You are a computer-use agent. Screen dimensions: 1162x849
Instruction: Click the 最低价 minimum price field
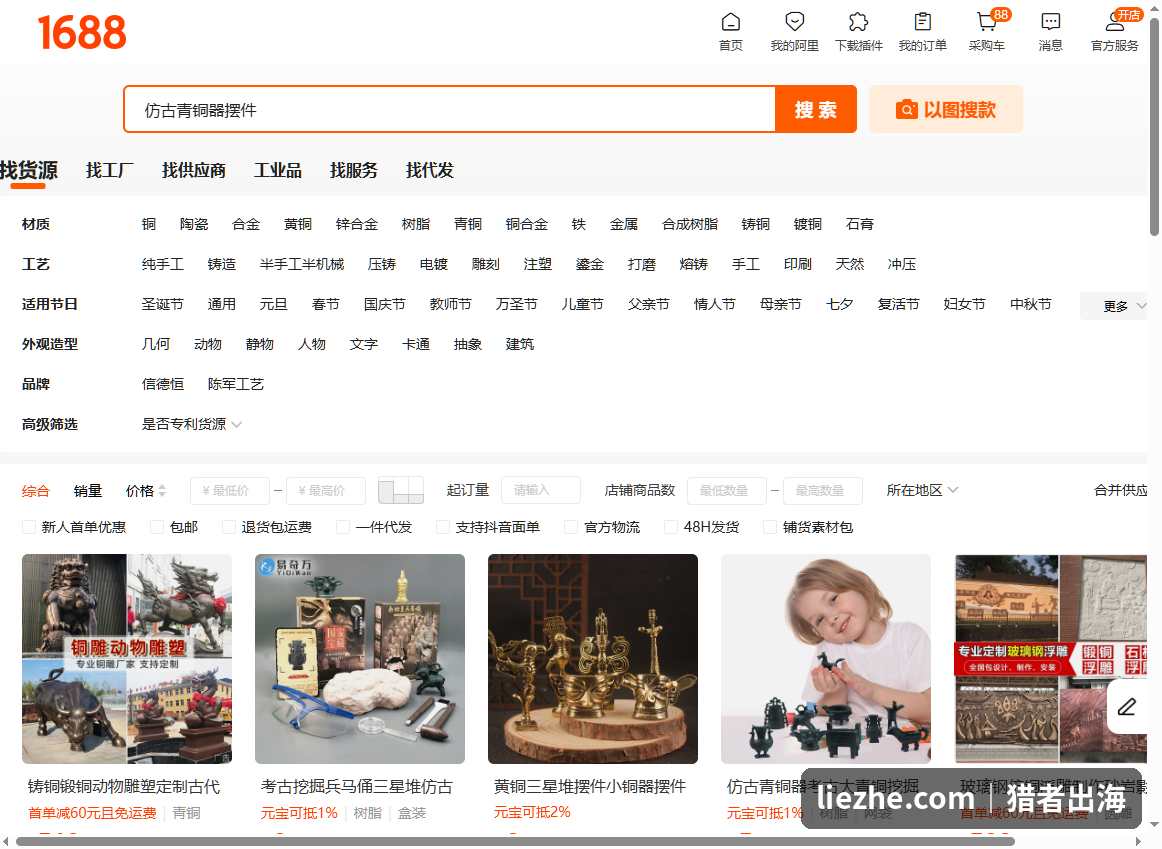(x=231, y=490)
